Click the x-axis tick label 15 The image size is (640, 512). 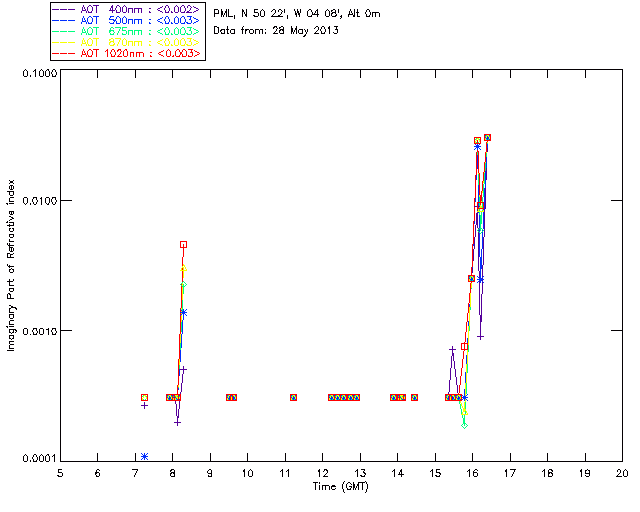435,473
